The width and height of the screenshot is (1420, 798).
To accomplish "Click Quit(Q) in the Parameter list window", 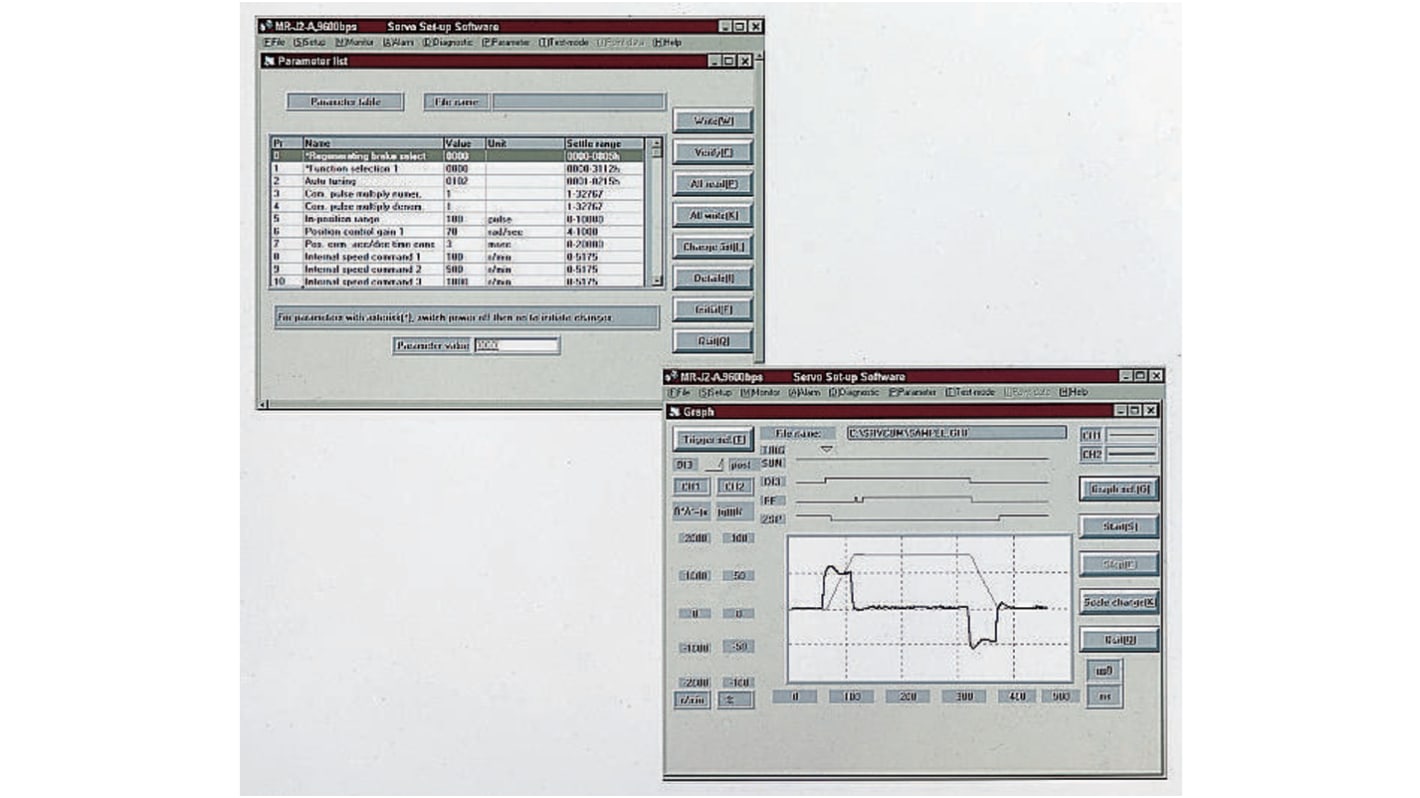I will point(712,341).
